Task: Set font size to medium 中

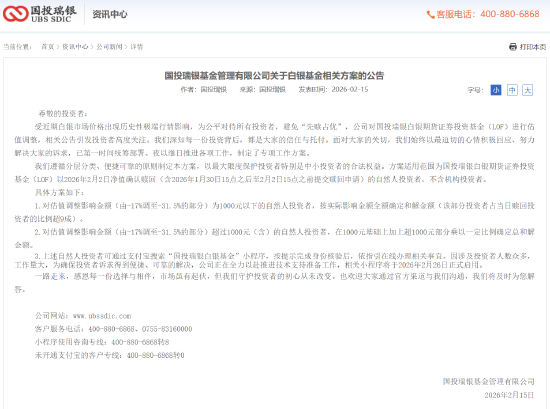Action: point(512,90)
